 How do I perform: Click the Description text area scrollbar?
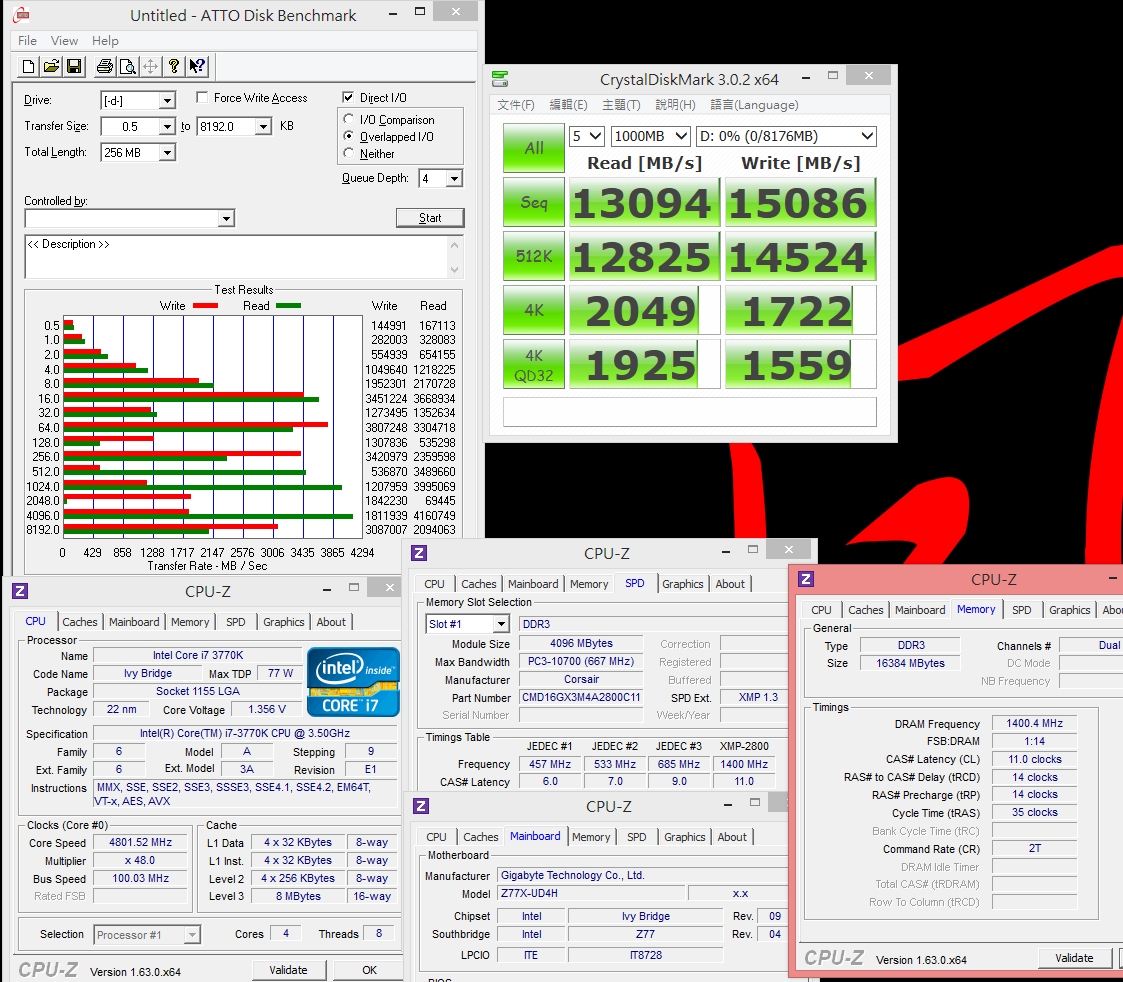456,257
